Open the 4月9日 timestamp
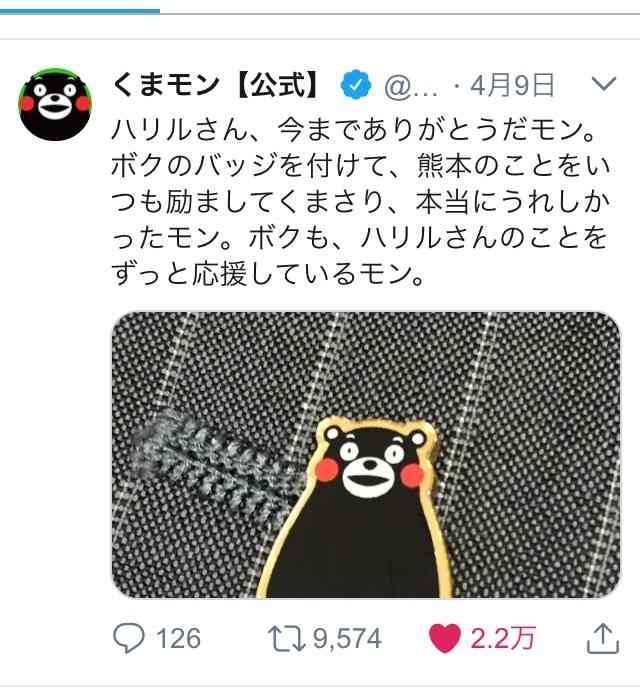Screen dimensions: 640x691 tap(512, 85)
